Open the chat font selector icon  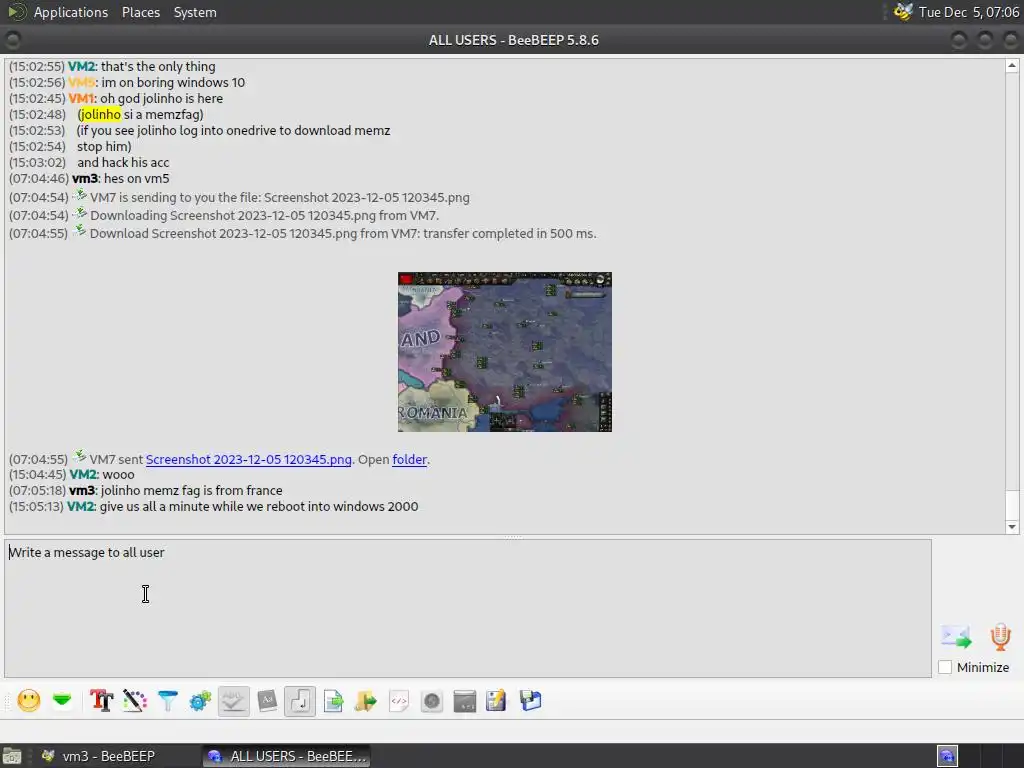coord(101,701)
